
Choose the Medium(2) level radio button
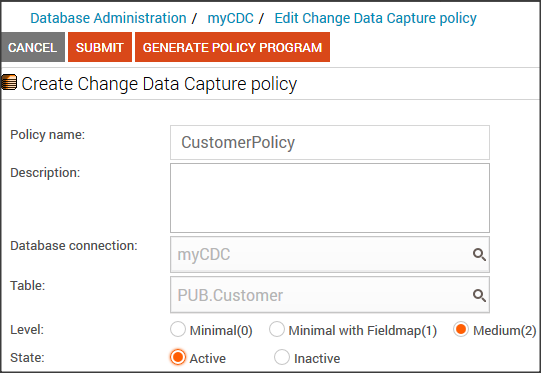pos(461,329)
